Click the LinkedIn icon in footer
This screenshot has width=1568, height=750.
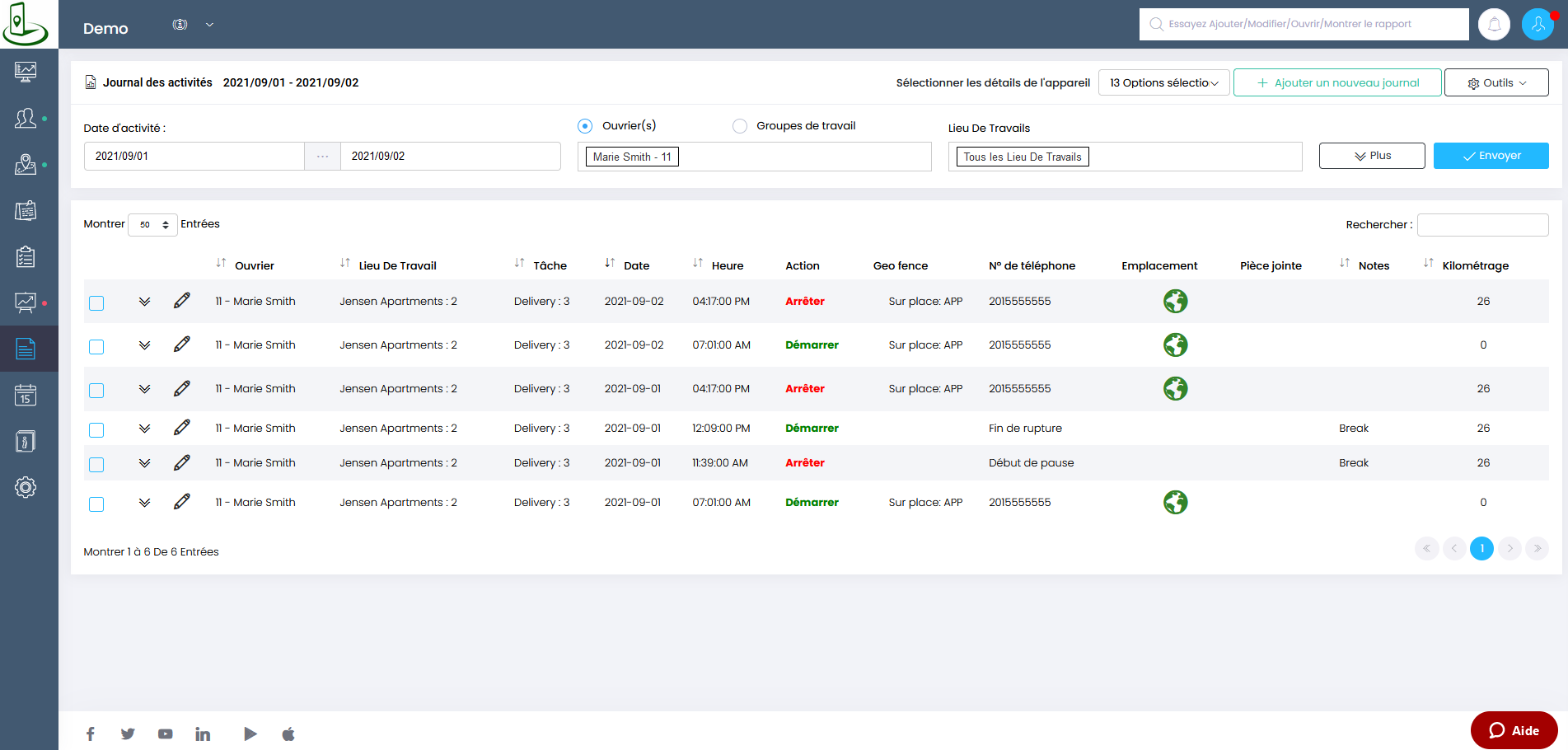(x=203, y=734)
